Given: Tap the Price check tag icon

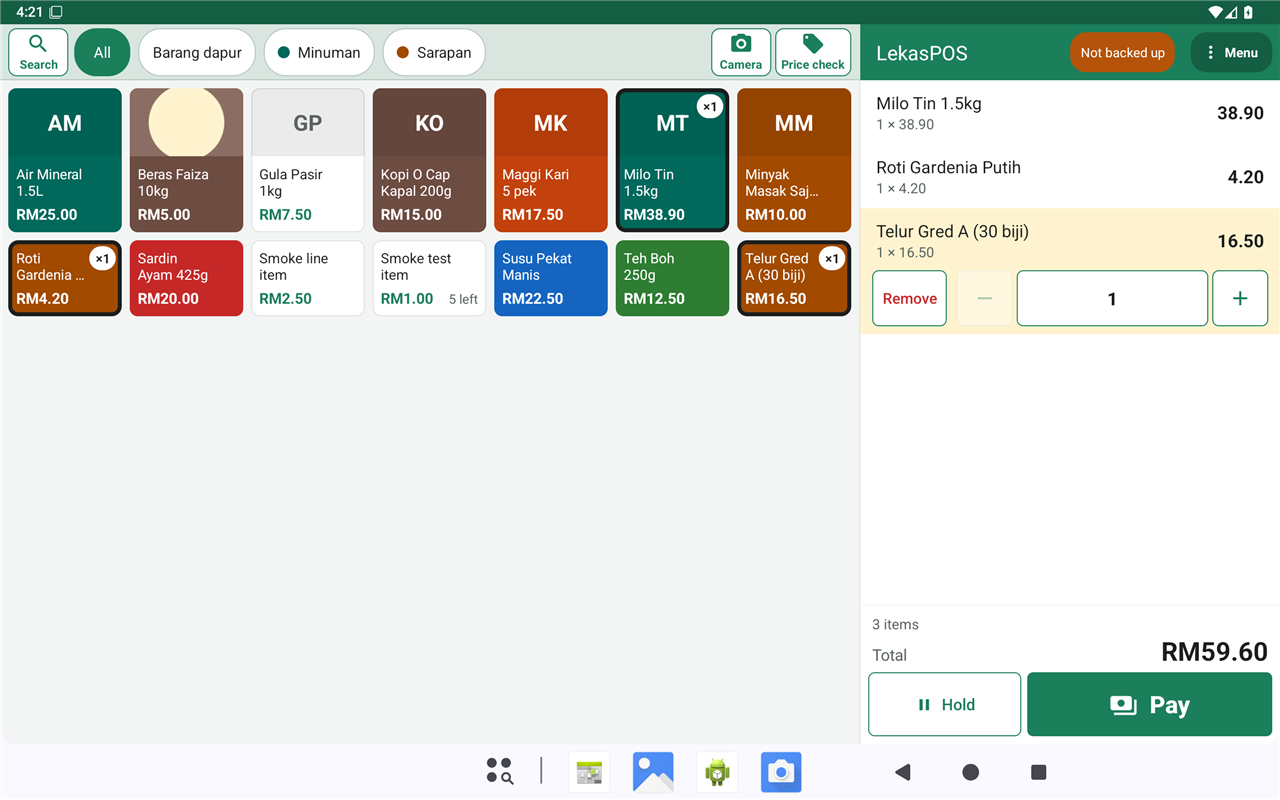Looking at the screenshot, I should [x=813, y=52].
